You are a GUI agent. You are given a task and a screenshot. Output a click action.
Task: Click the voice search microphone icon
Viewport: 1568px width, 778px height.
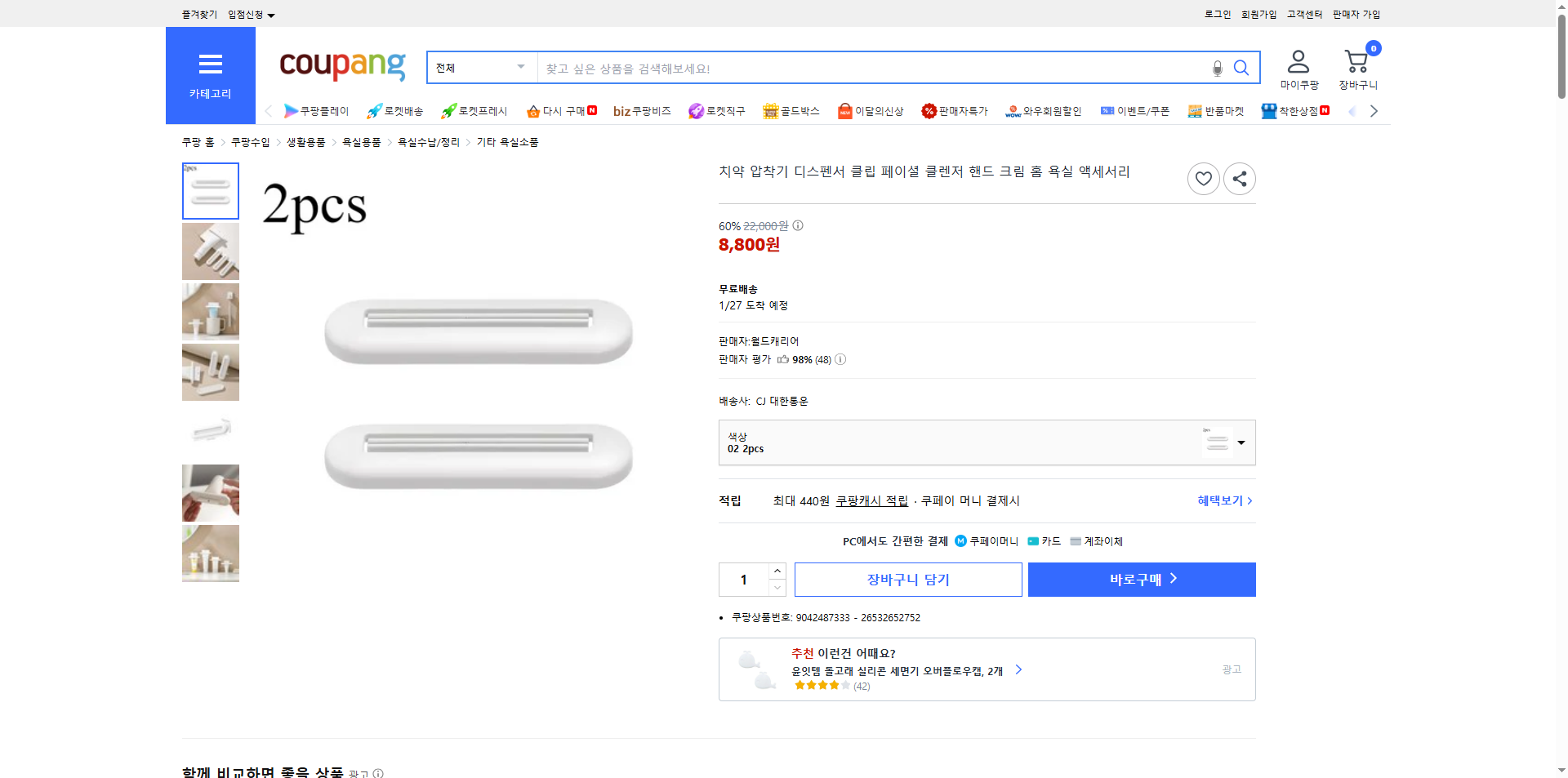(1217, 68)
